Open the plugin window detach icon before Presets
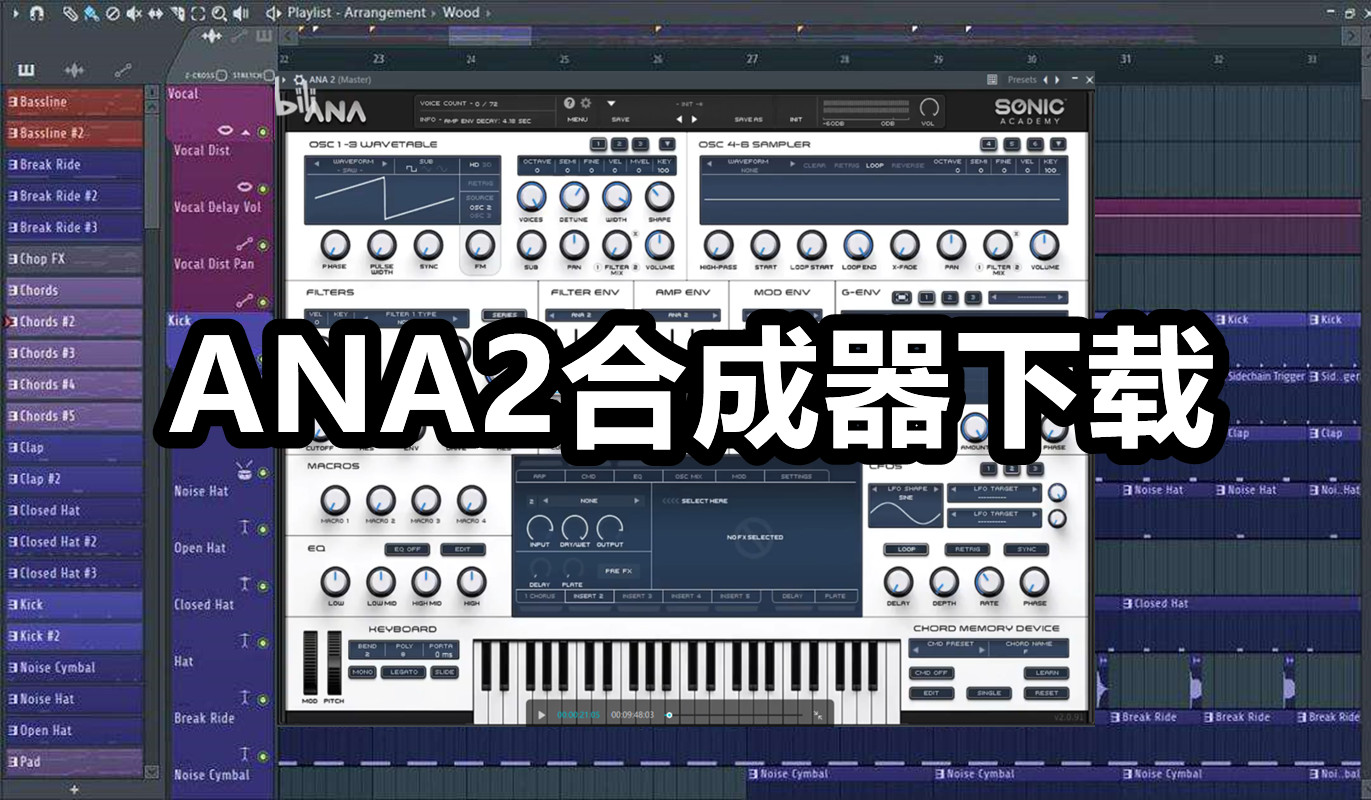1371x800 pixels. 992,80
